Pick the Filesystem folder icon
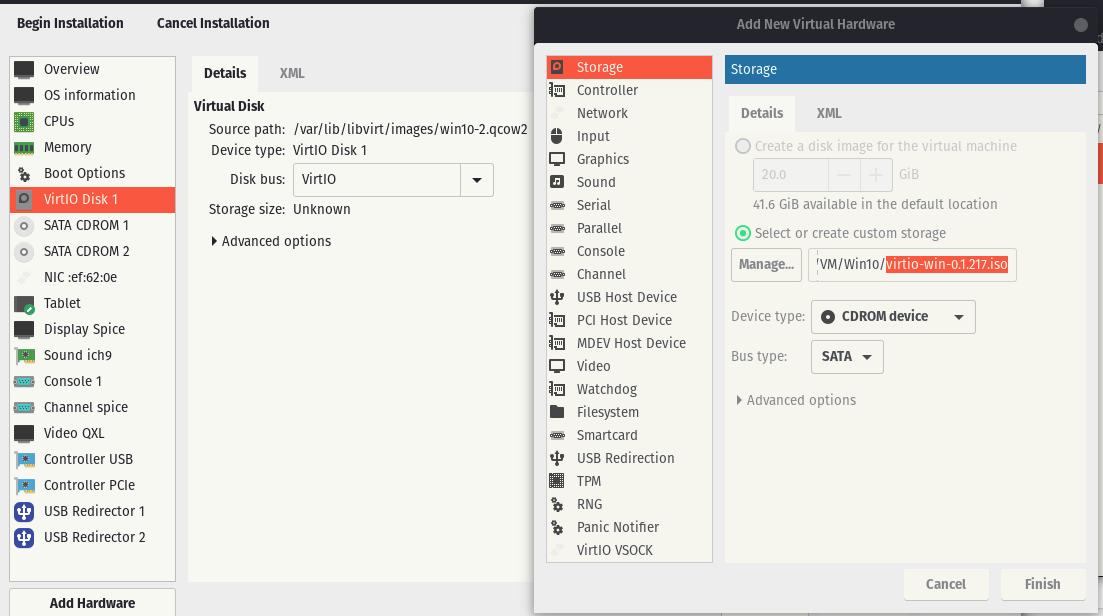This screenshot has width=1103, height=616. click(558, 412)
